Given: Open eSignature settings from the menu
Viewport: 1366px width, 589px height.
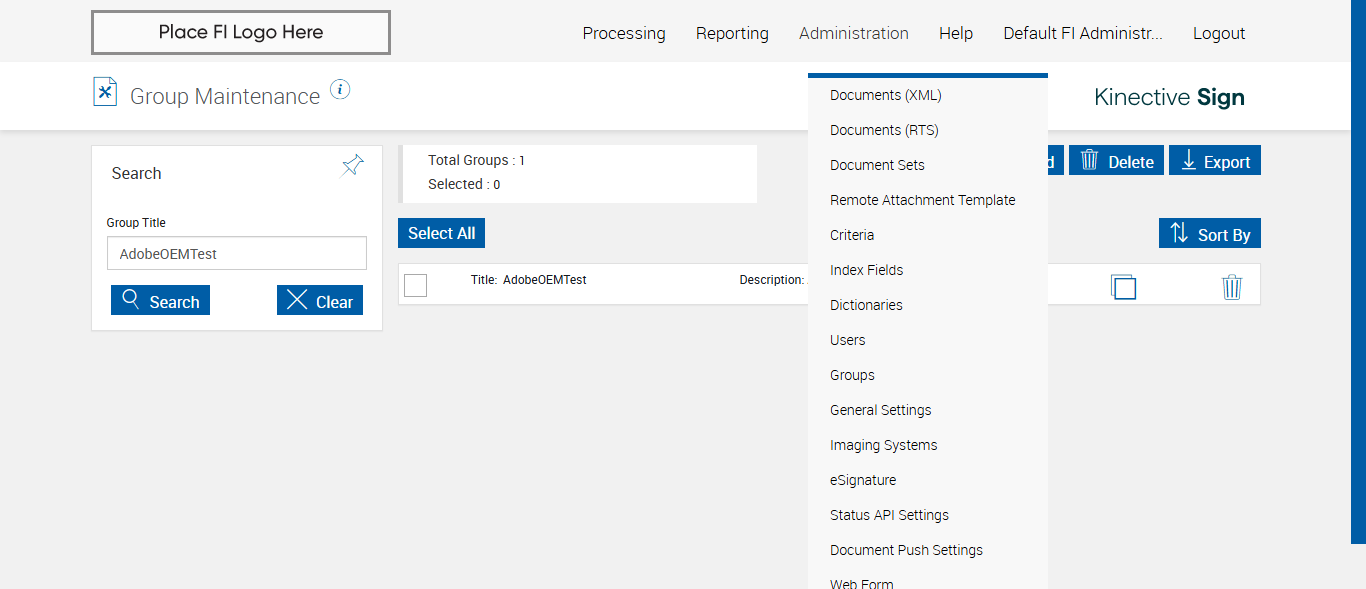Looking at the screenshot, I should (x=863, y=480).
